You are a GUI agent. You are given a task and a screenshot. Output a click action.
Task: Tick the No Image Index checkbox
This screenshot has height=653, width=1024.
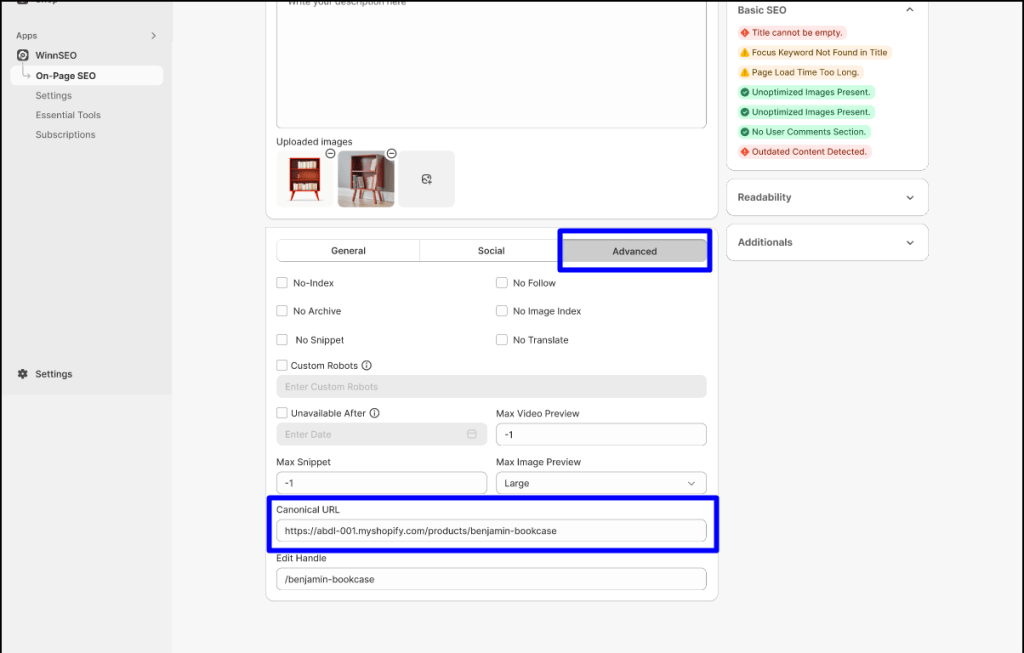(502, 311)
